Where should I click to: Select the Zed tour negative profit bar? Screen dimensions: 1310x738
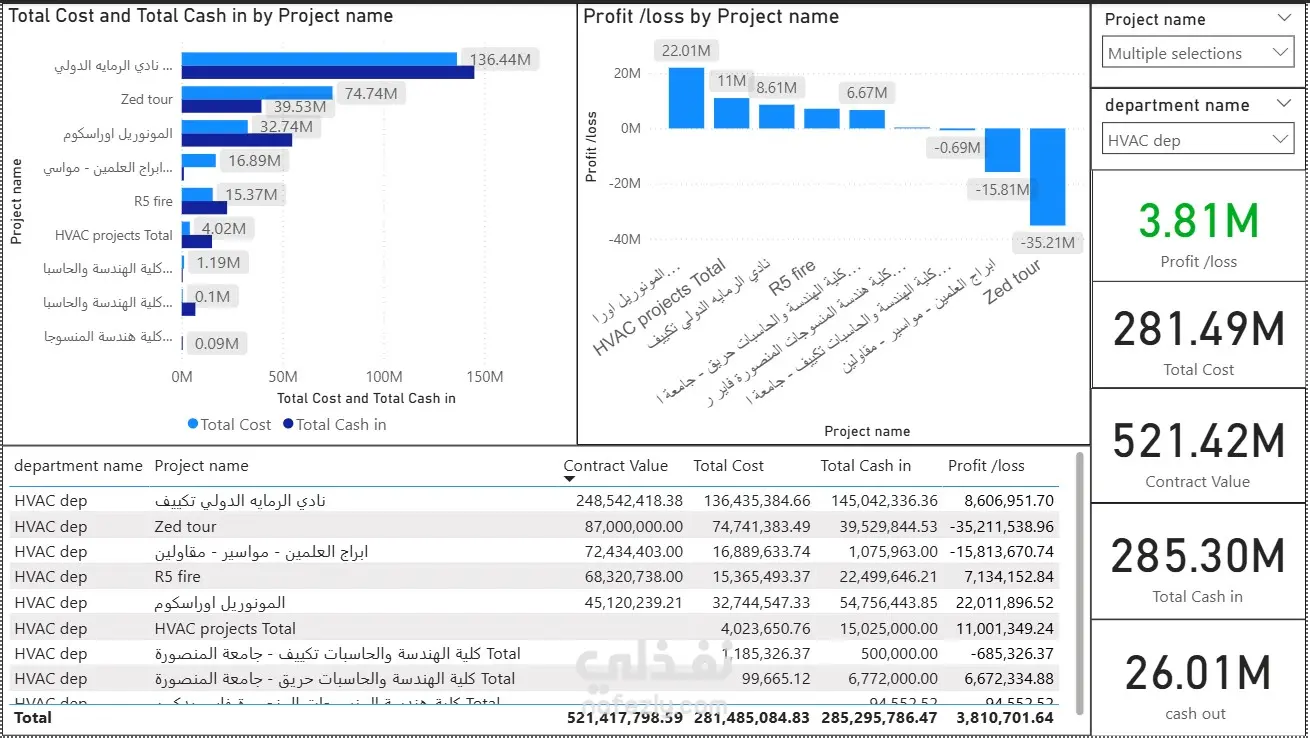click(1048, 177)
